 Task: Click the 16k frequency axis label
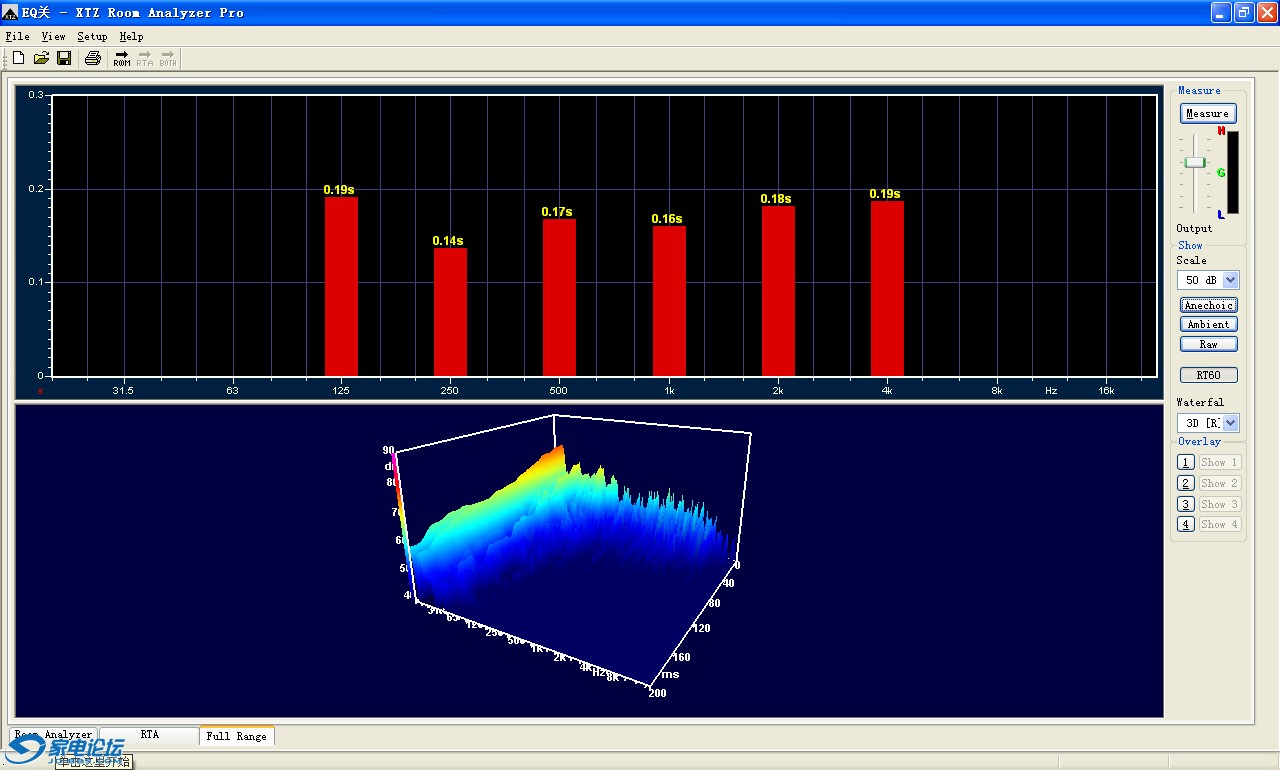pos(1106,390)
